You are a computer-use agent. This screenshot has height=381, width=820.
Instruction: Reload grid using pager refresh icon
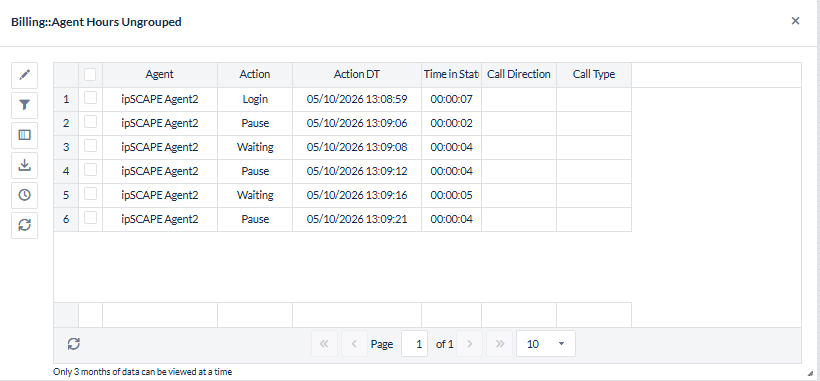[x=74, y=344]
